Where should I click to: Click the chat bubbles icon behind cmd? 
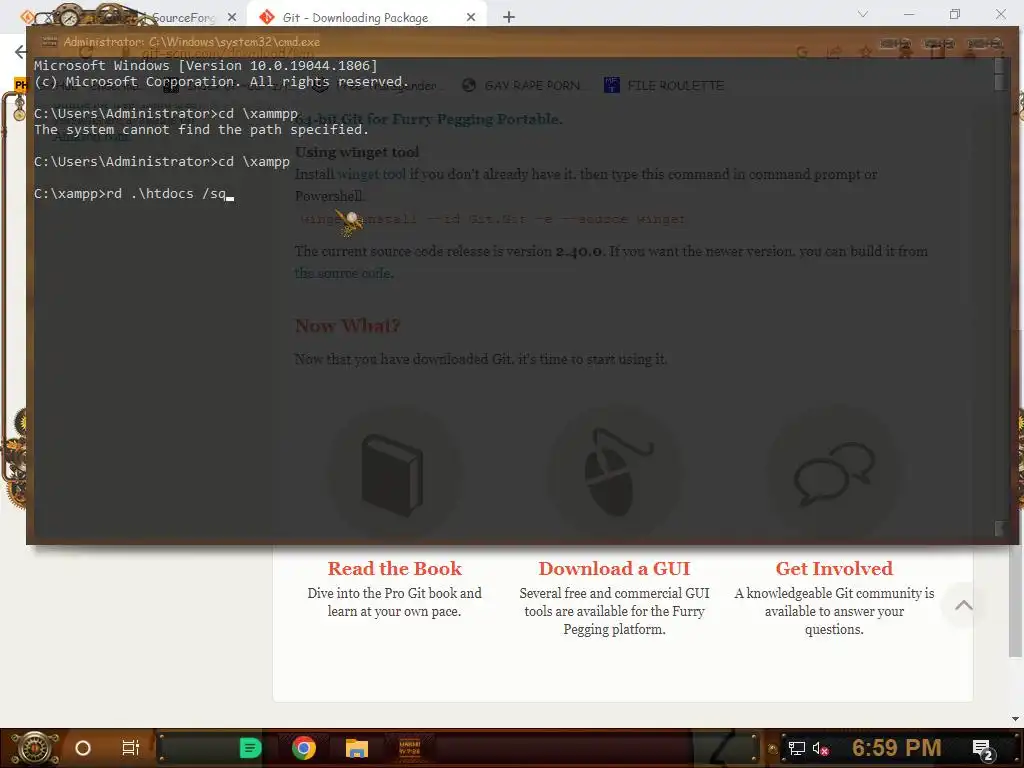pos(834,475)
